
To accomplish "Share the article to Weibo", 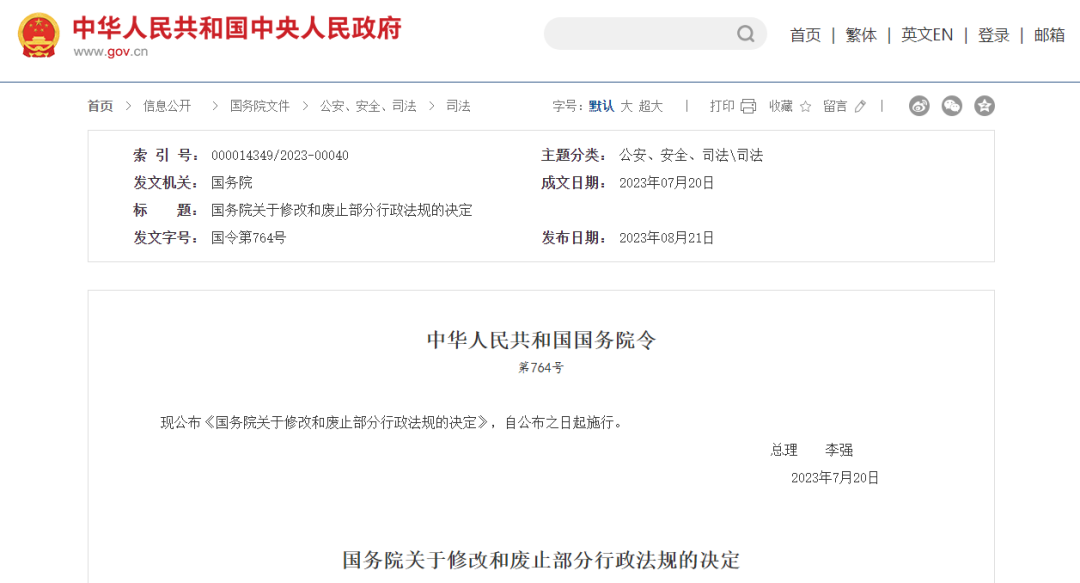I will click(919, 105).
